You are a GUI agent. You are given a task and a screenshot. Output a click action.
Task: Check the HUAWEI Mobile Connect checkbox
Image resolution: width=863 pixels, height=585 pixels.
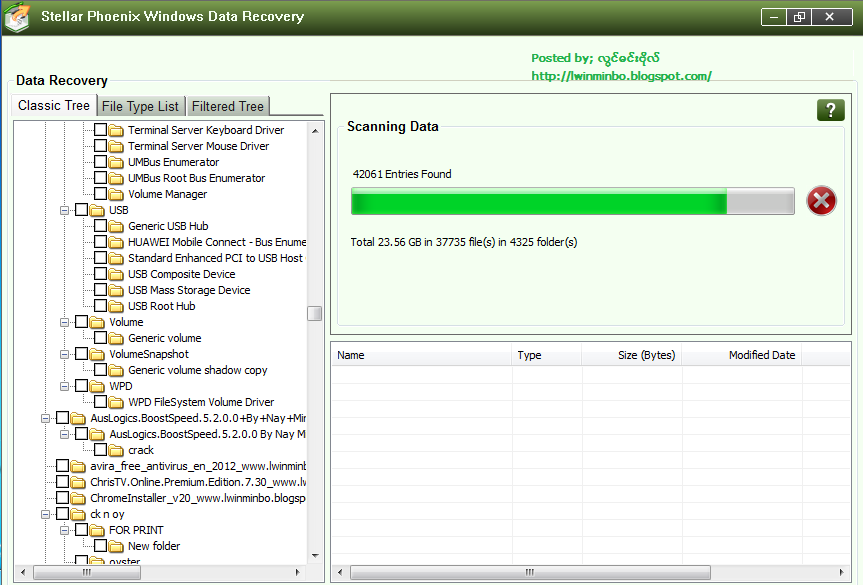pos(100,242)
